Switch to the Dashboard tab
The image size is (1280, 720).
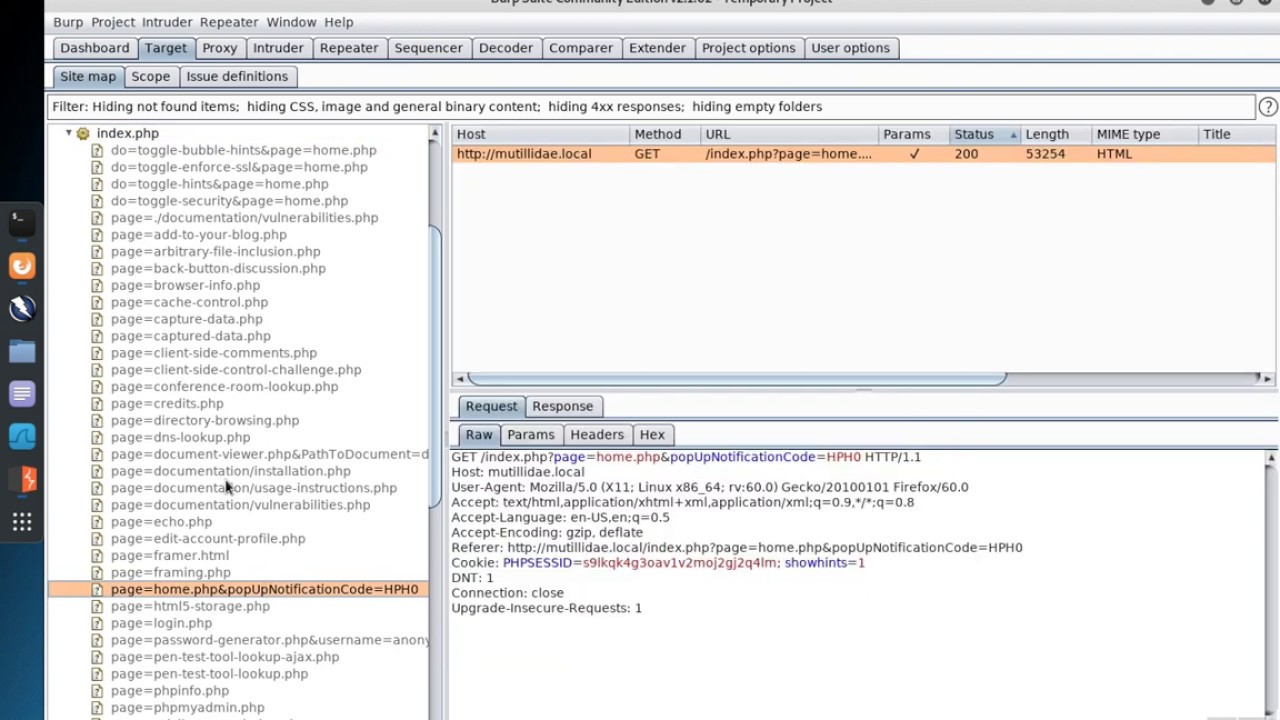point(95,48)
